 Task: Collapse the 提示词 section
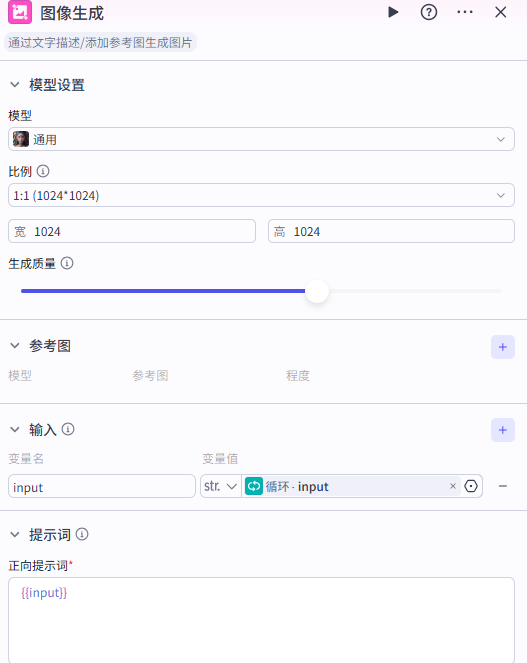coord(15,535)
